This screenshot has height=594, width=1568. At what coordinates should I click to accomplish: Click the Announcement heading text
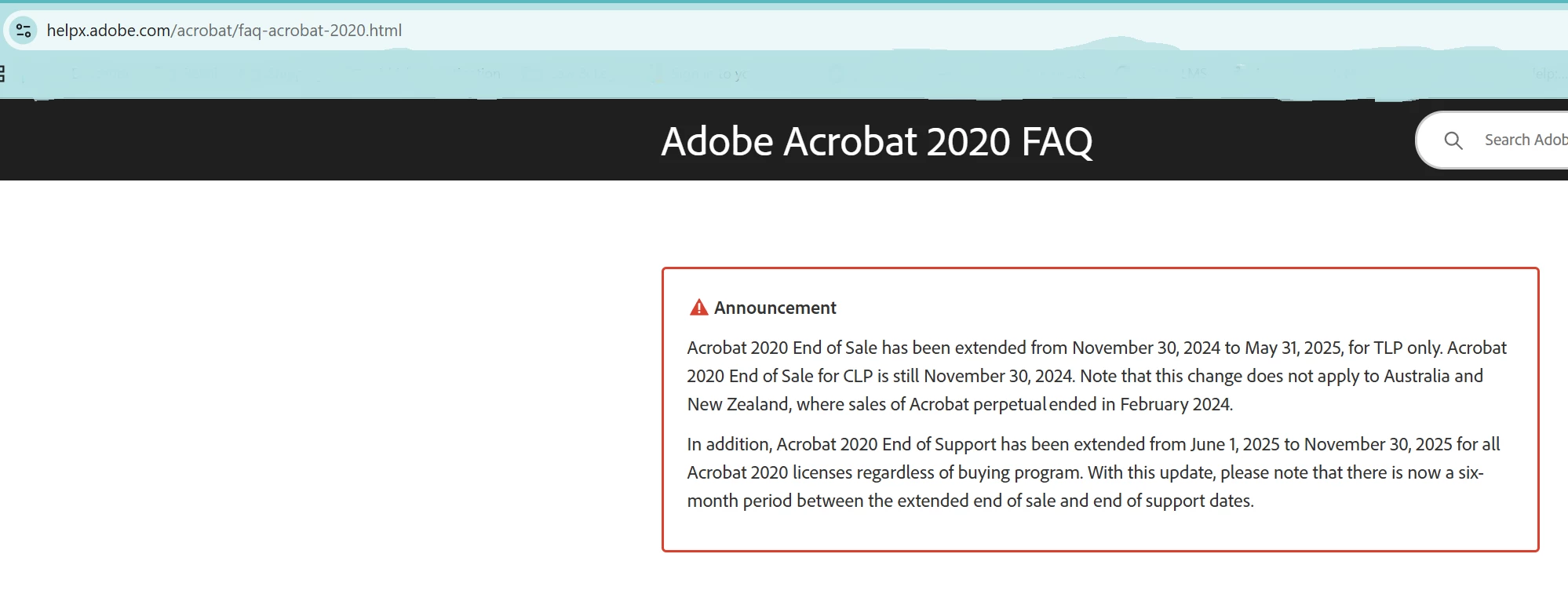[775, 308]
